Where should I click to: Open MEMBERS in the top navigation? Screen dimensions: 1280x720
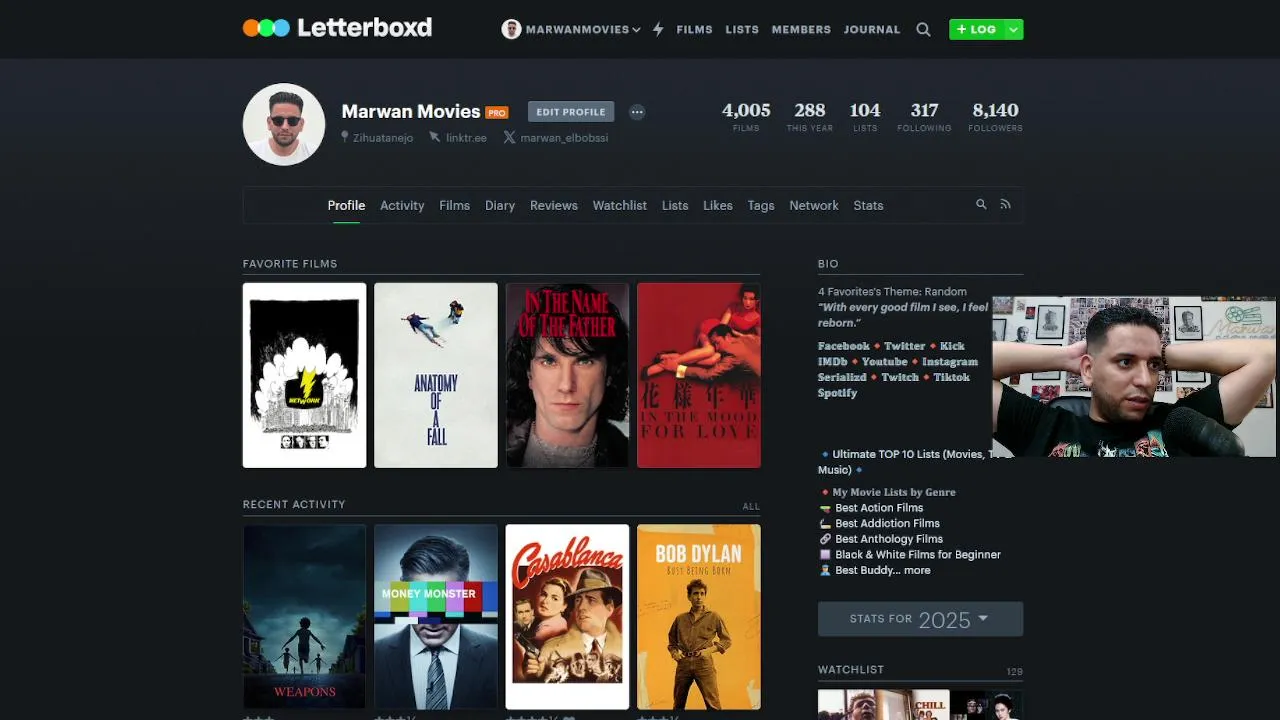pos(801,29)
